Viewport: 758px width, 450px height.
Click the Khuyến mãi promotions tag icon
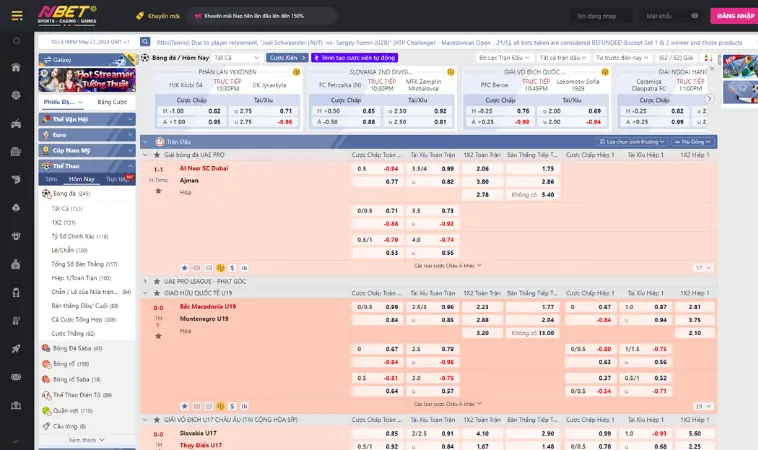pyautogui.click(x=139, y=17)
